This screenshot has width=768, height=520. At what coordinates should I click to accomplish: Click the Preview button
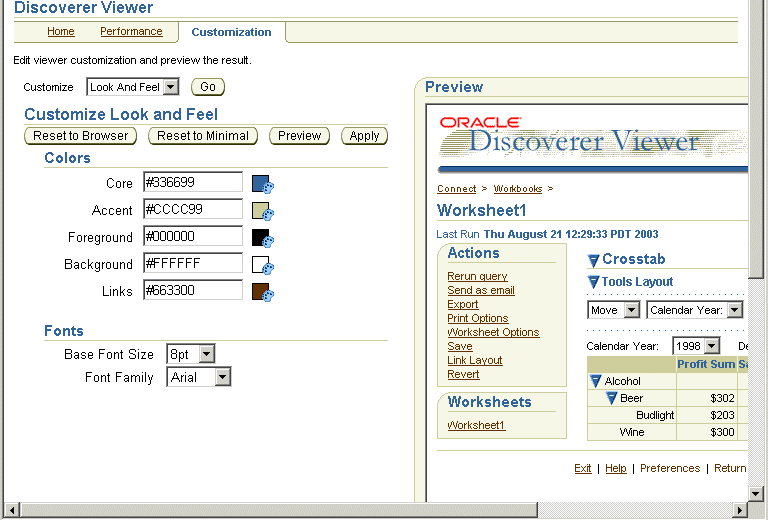(299, 136)
